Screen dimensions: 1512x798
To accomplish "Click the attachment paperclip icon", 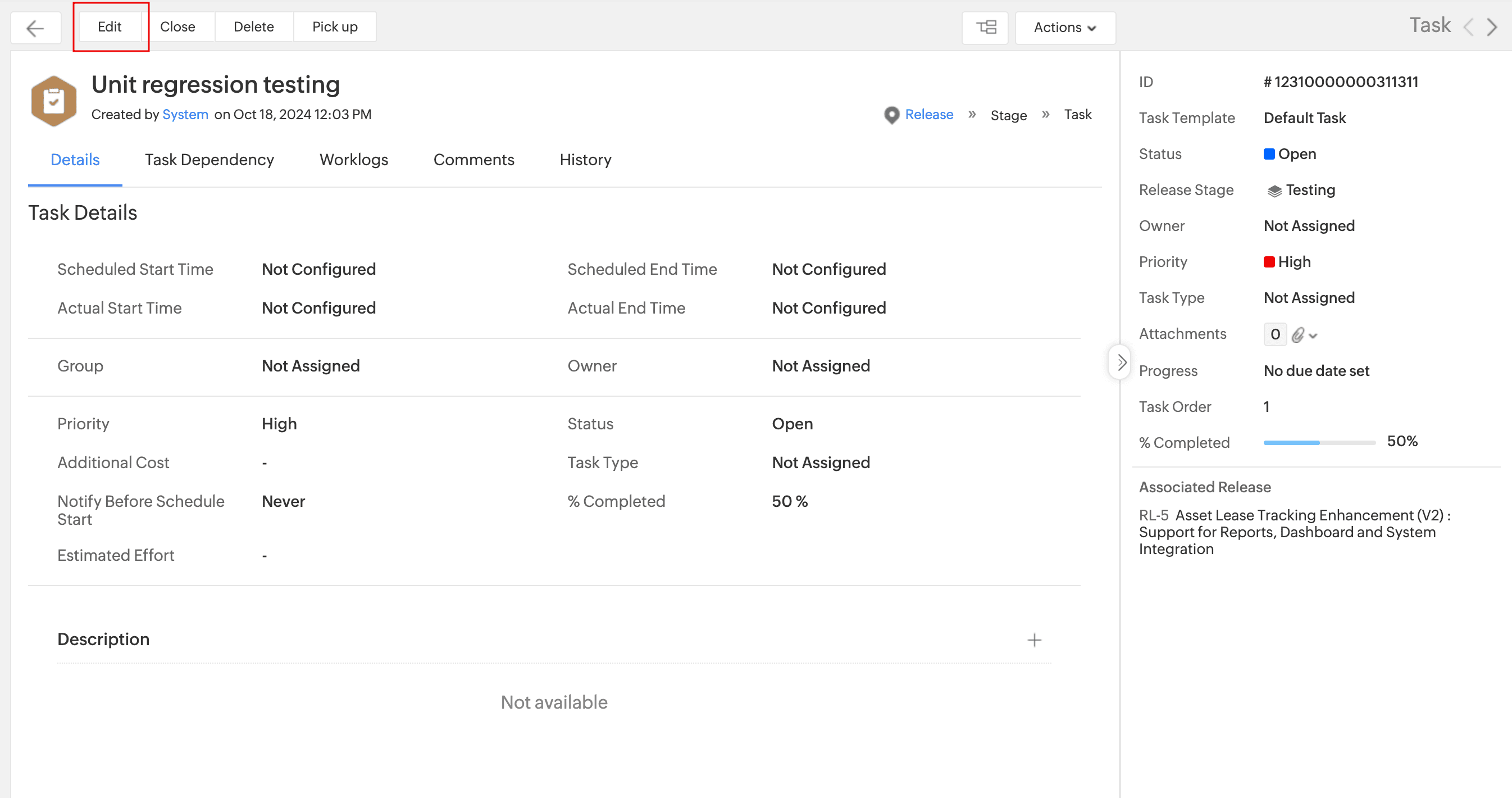I will click(x=1298, y=335).
